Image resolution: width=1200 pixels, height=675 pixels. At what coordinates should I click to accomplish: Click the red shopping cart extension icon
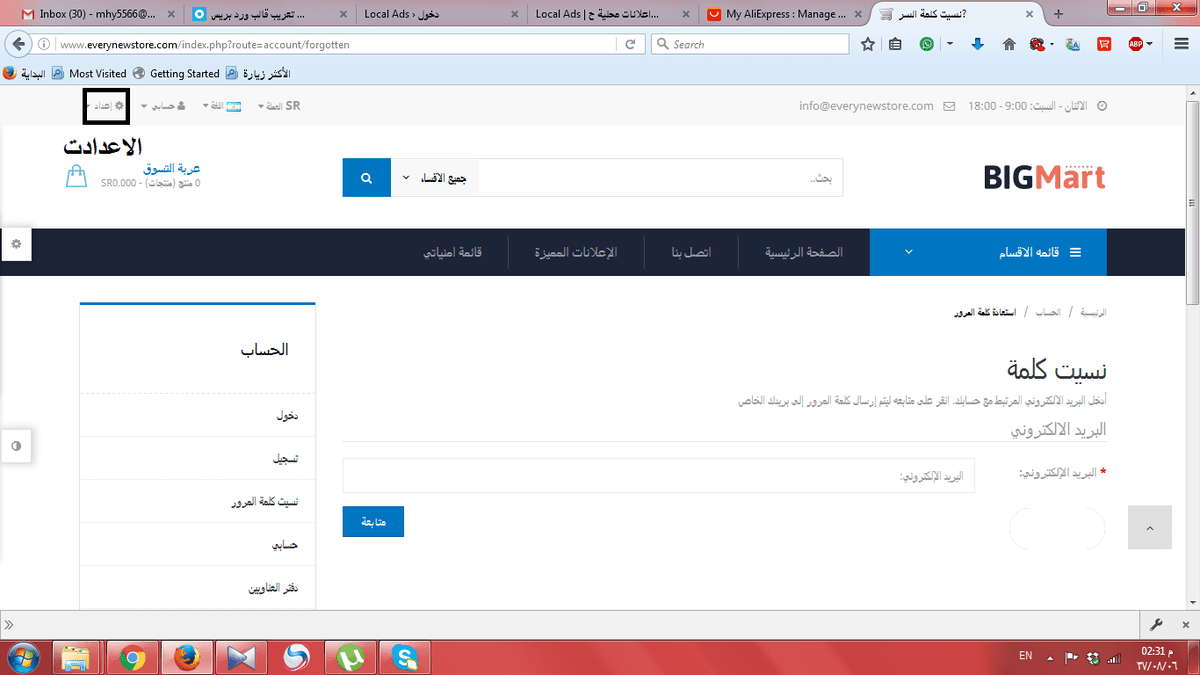[1104, 44]
